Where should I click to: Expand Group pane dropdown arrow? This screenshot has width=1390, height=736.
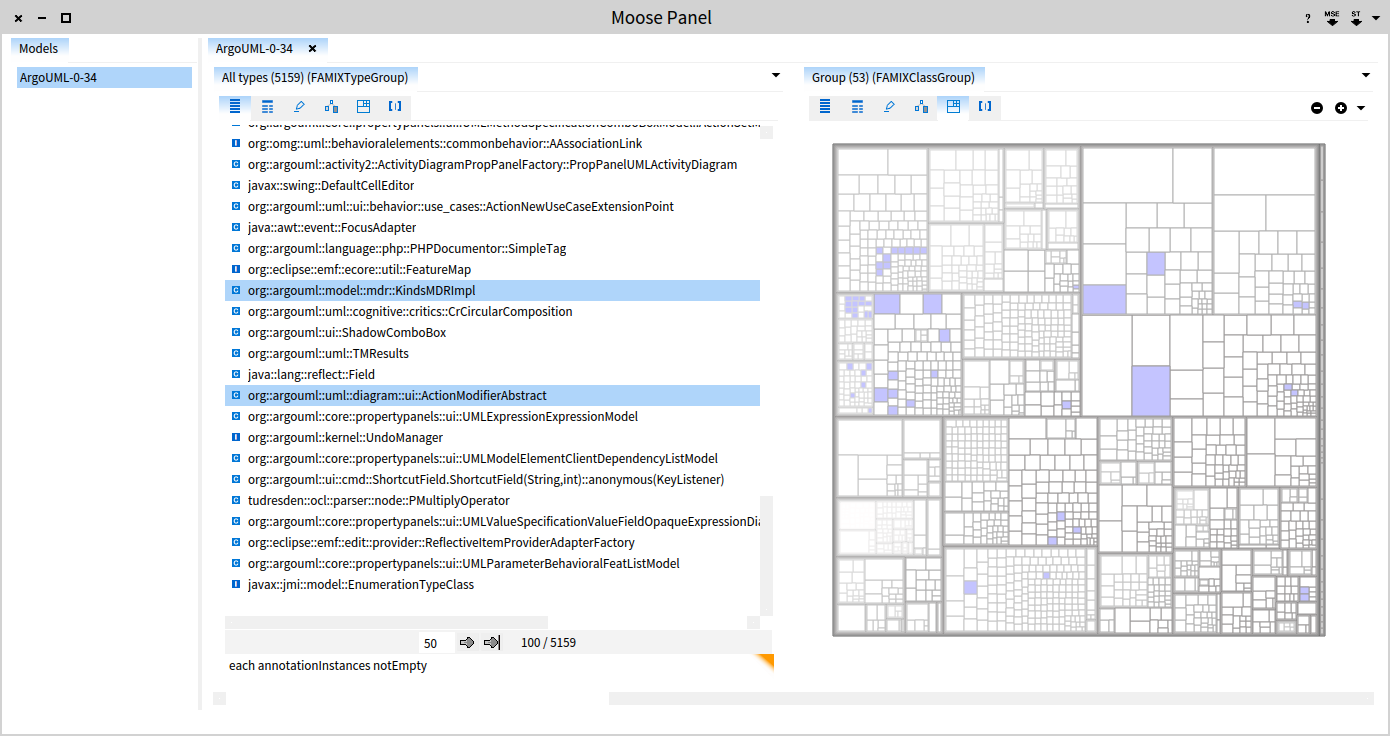point(1367,76)
